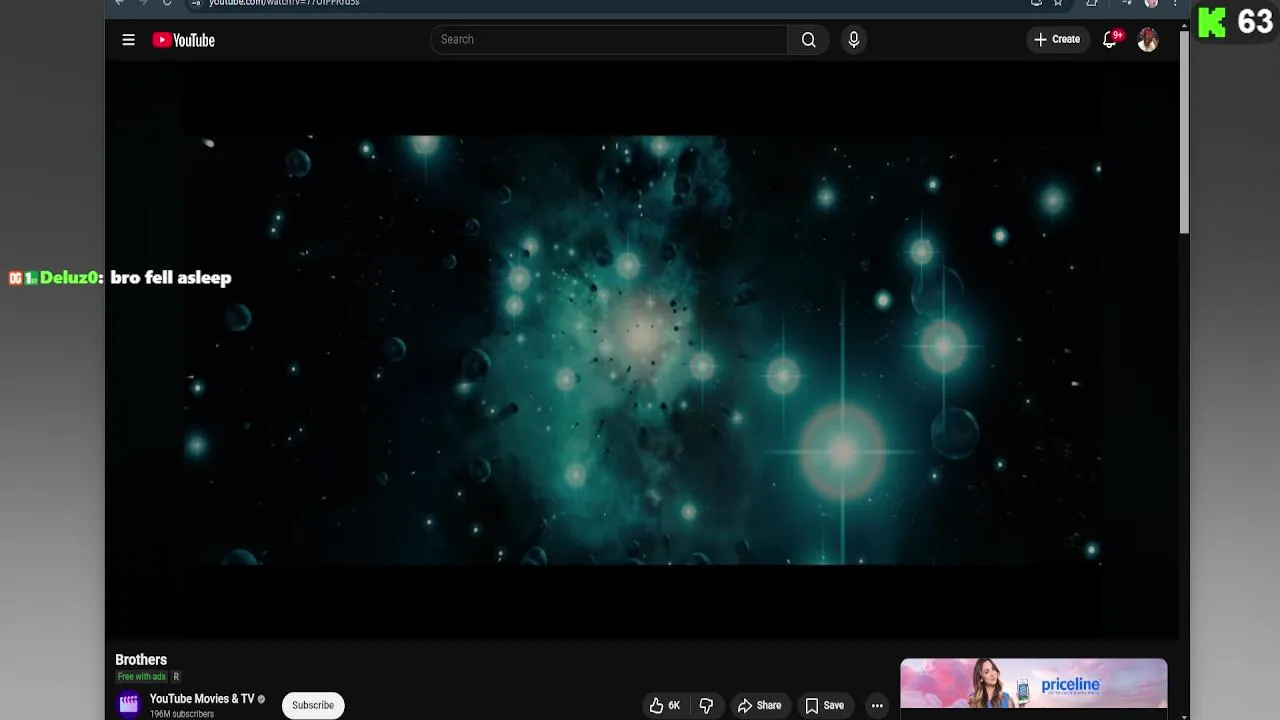The image size is (1280, 720).
Task: Click the R rating badge
Action: [176, 677]
